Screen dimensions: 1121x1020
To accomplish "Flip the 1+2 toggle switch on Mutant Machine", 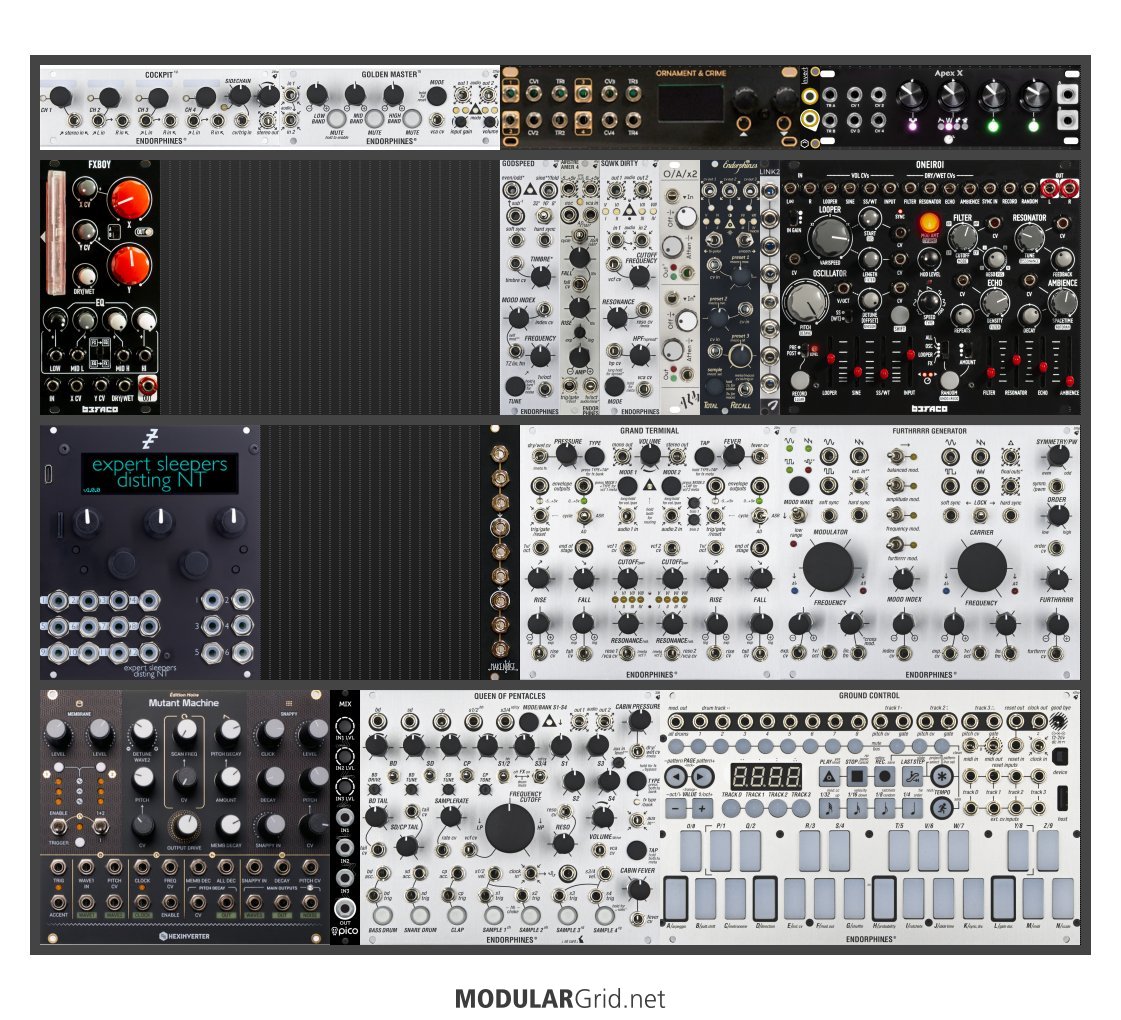I will [100, 827].
